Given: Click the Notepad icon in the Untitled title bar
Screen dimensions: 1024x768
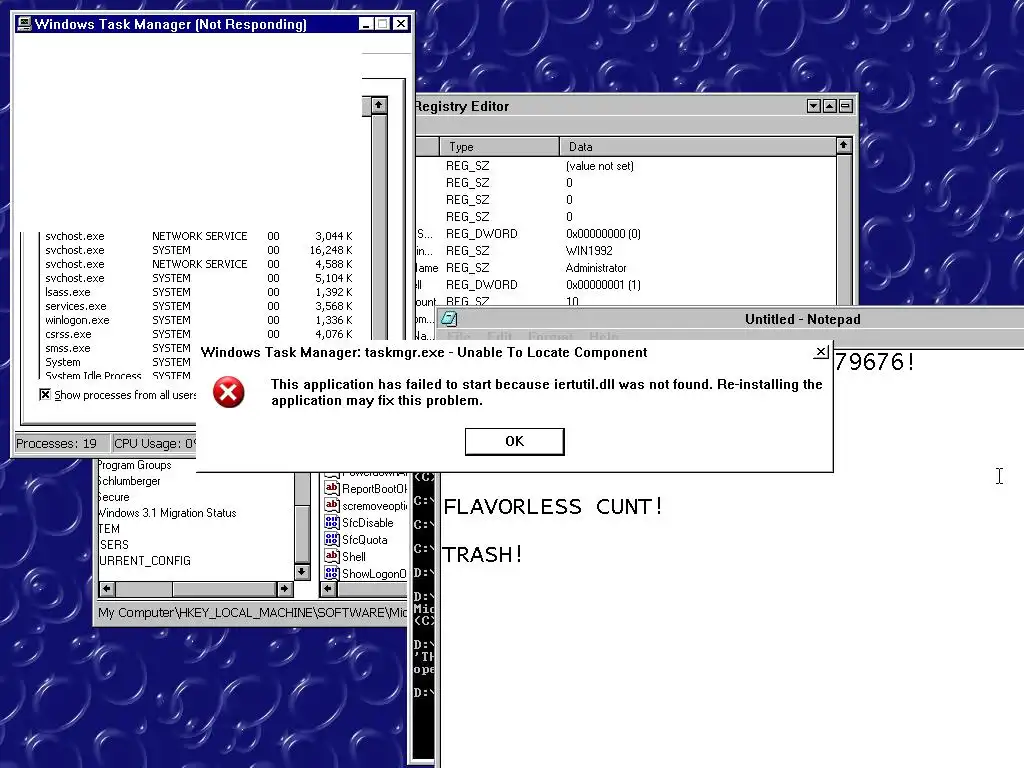Looking at the screenshot, I should coord(449,319).
